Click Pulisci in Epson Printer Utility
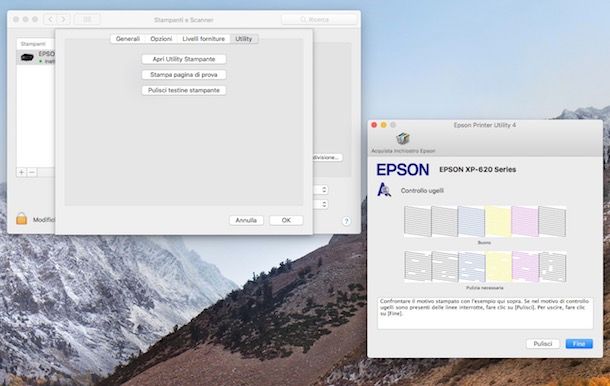610x386 pixels. point(543,344)
